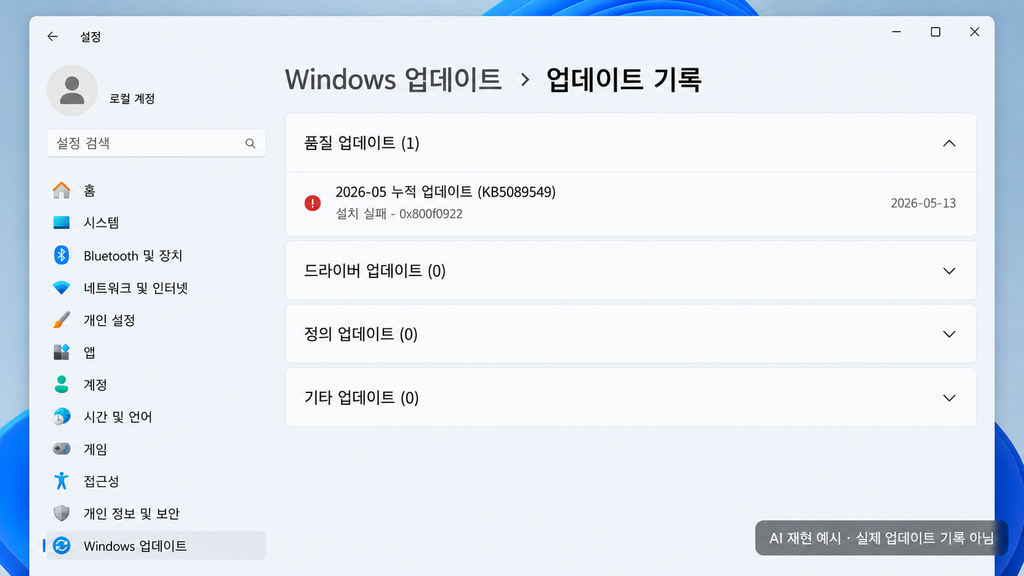The width and height of the screenshot is (1024, 576).
Task: Select the time and language globe icon
Action: [x=61, y=417]
